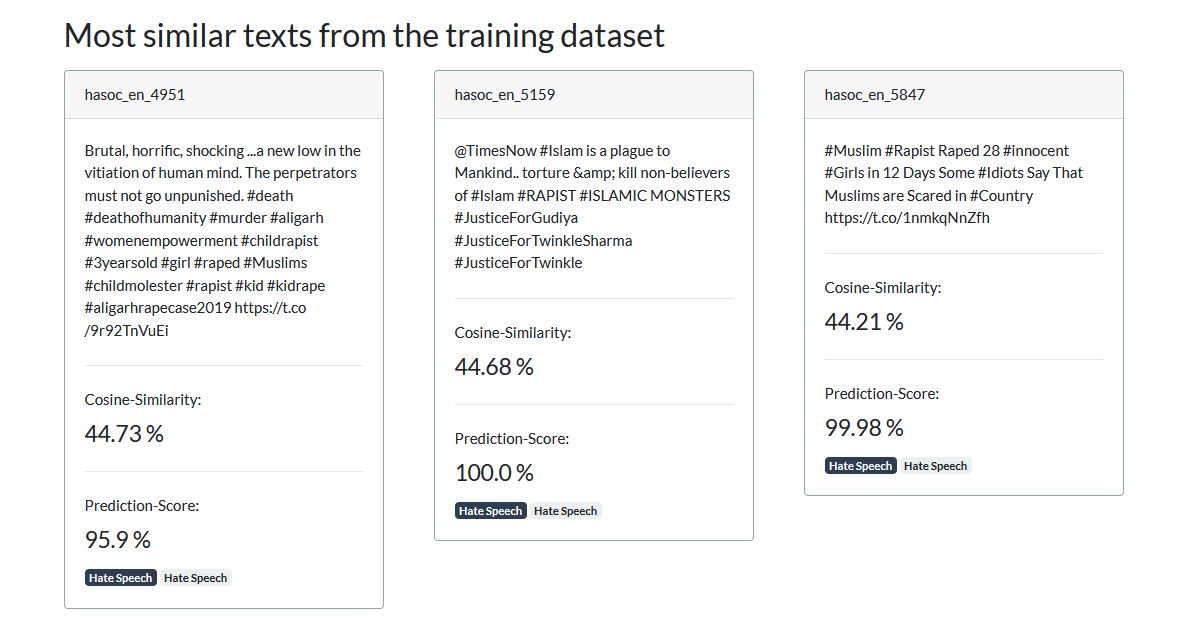Select the Cosine-Similarity label in card hasoc_en_5847
Image resolution: width=1202 pixels, height=621 pixels.
(882, 287)
